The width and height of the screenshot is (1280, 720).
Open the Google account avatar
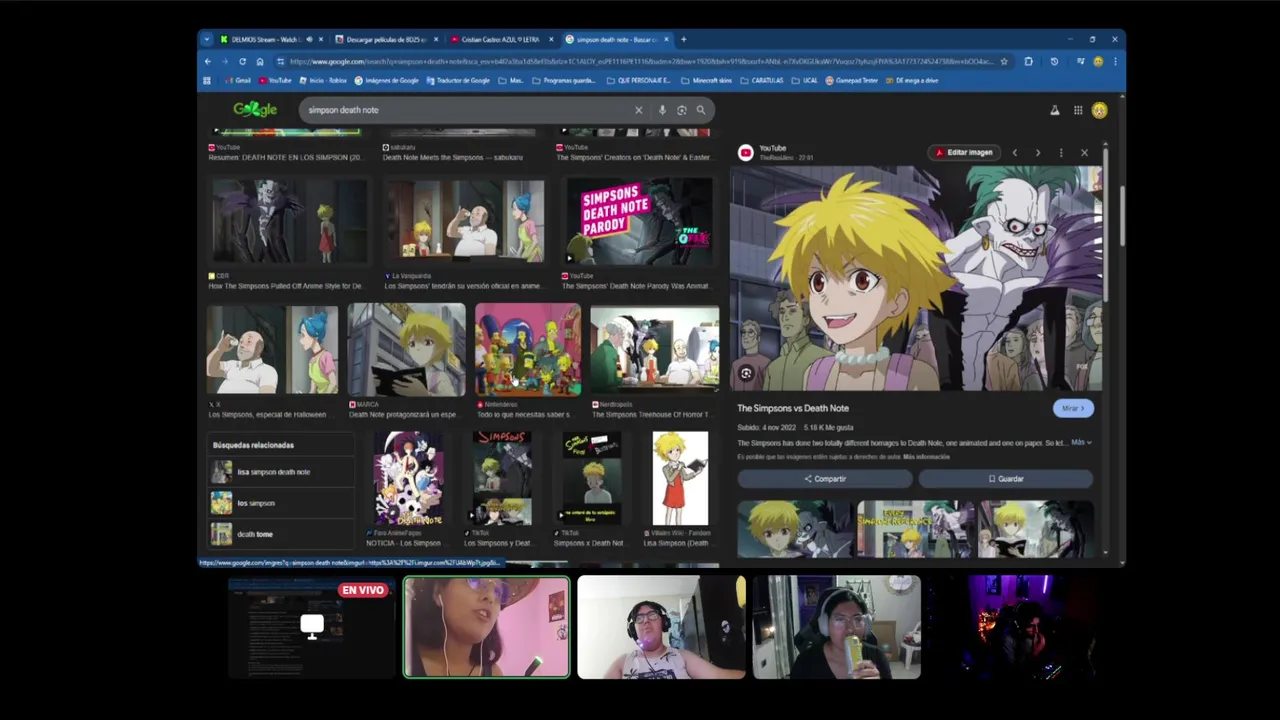tap(1100, 110)
